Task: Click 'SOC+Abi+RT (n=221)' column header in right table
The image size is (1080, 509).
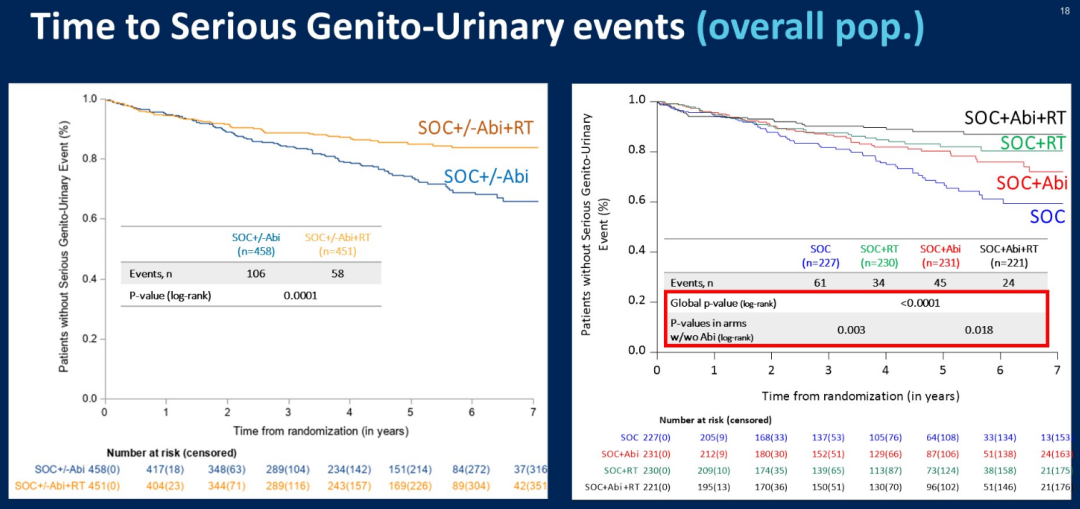Action: (x=1007, y=256)
